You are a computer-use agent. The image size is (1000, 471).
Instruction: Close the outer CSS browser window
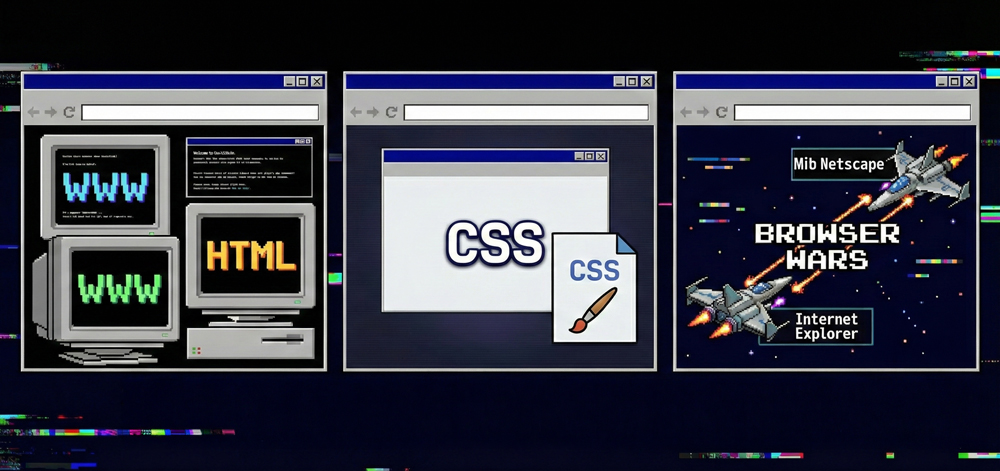(647, 81)
